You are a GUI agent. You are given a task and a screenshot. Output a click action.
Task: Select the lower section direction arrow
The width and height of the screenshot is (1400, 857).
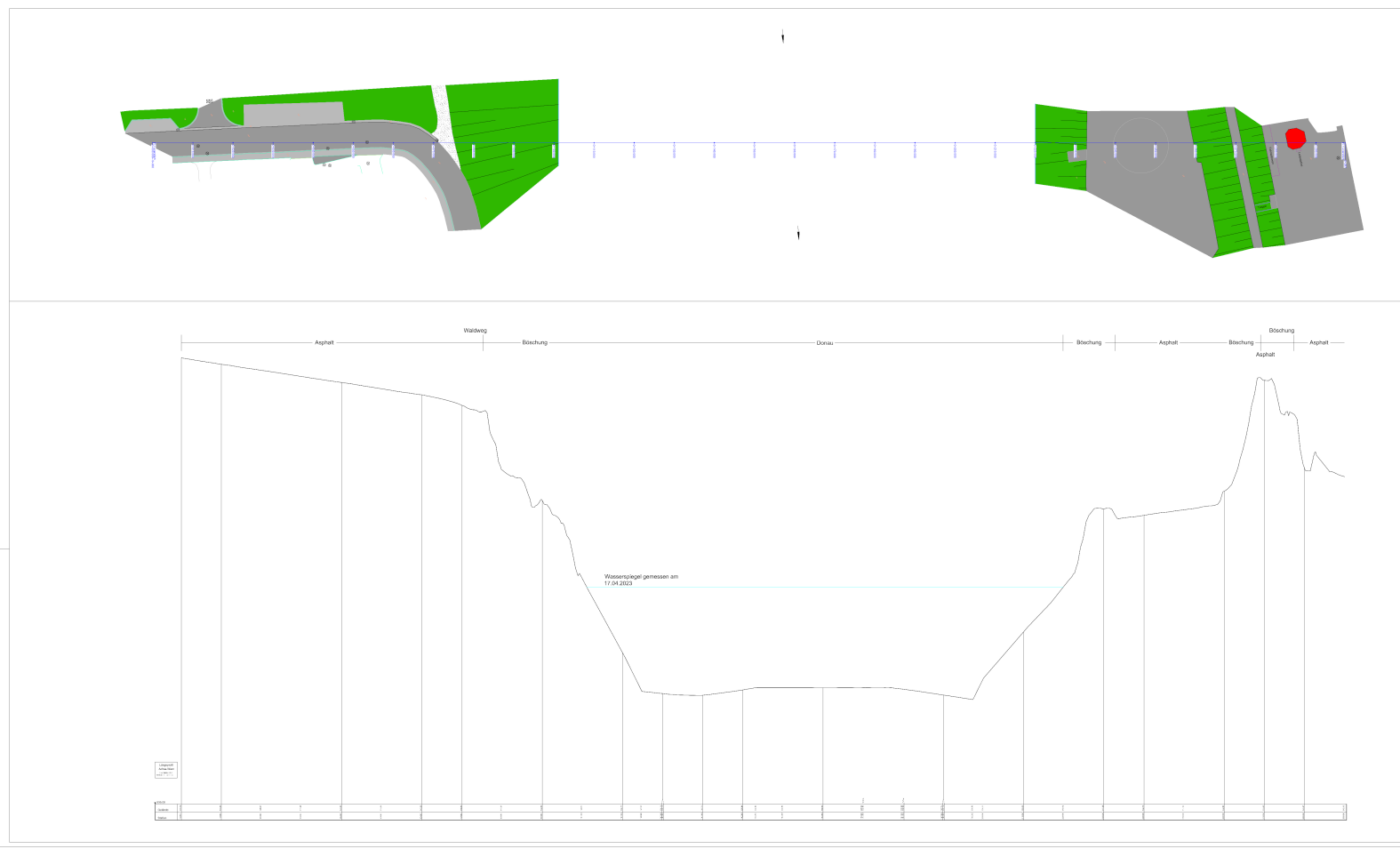pos(798,234)
